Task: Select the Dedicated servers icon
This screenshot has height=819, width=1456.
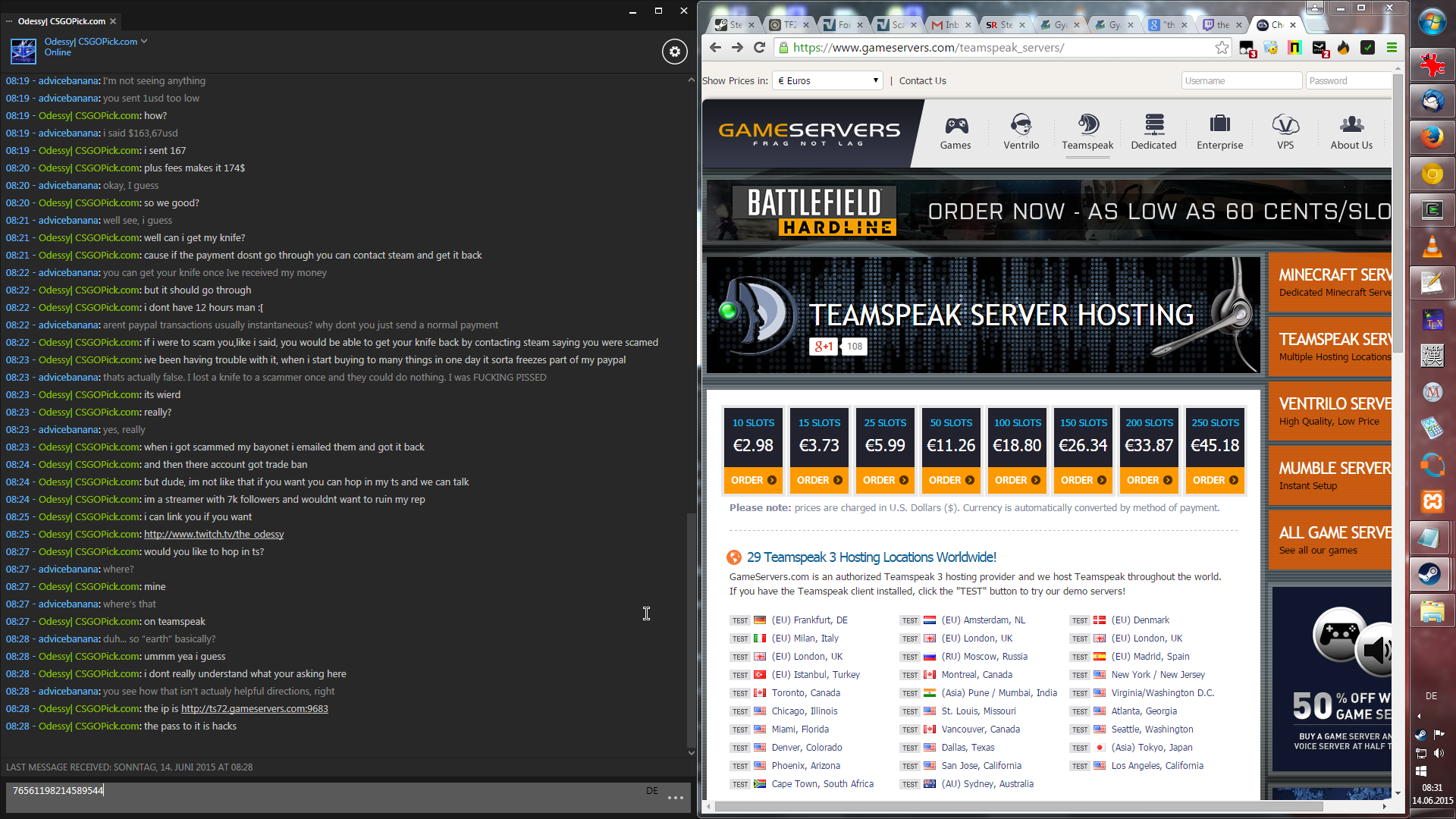Action: pyautogui.click(x=1153, y=125)
